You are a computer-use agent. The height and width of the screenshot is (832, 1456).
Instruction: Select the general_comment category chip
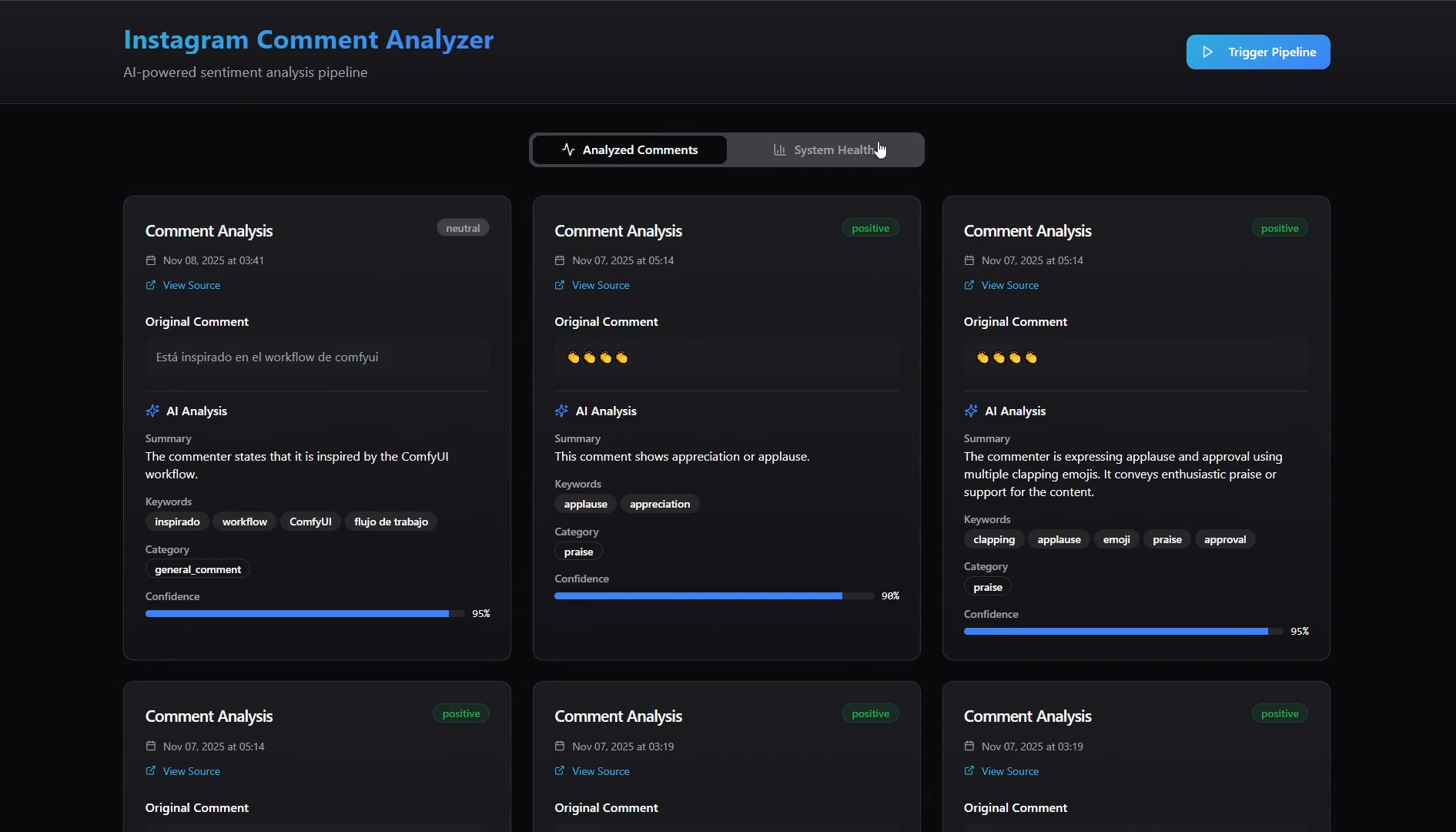pos(196,569)
